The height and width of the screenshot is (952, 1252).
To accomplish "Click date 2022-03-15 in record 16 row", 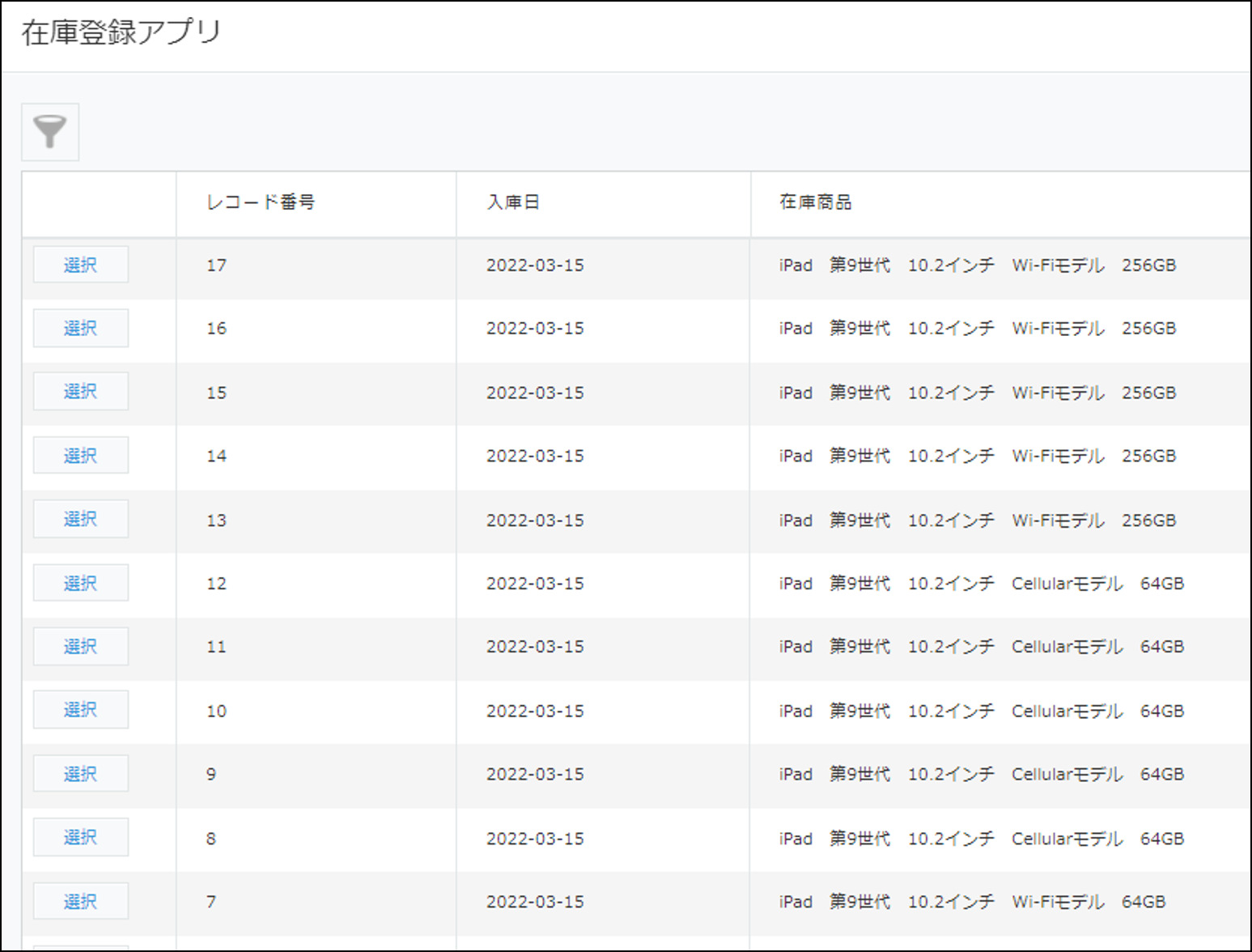I will point(535,329).
